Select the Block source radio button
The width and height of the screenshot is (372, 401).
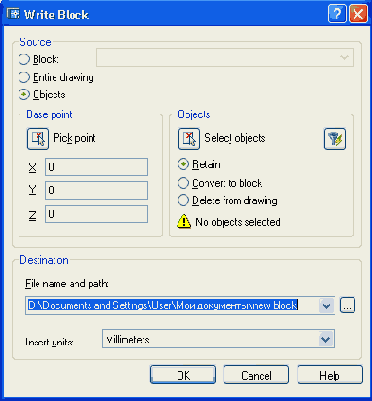24,60
